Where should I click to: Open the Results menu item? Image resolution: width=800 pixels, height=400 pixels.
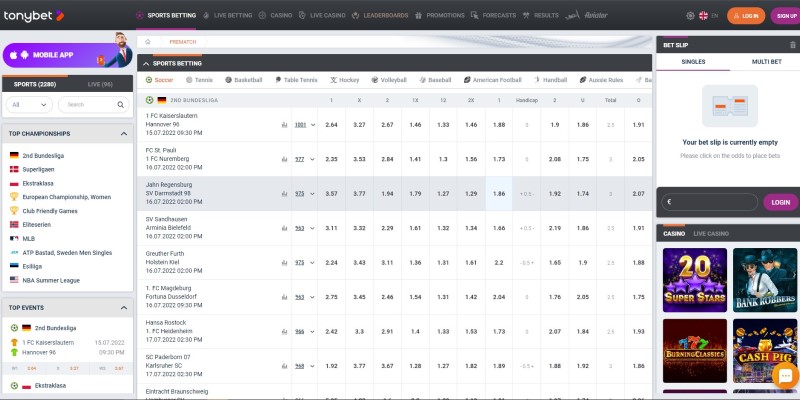point(540,15)
